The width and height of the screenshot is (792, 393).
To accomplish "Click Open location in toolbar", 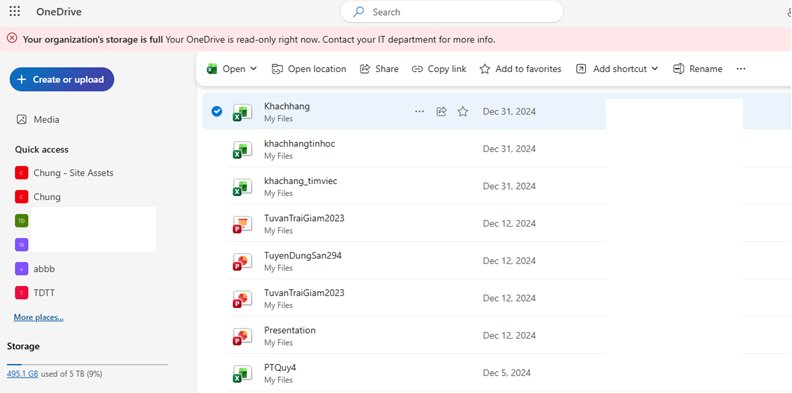I will (x=309, y=69).
